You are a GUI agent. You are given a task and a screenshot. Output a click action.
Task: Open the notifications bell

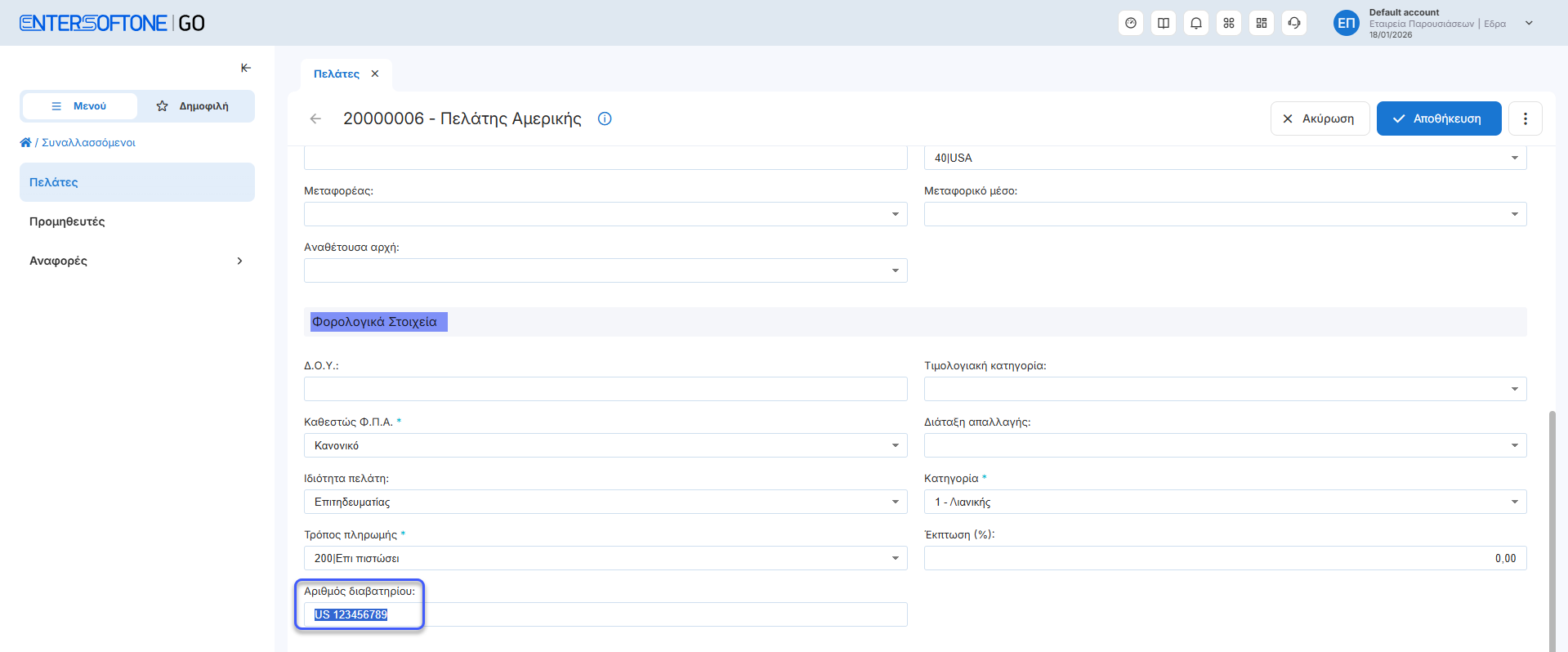(1196, 23)
